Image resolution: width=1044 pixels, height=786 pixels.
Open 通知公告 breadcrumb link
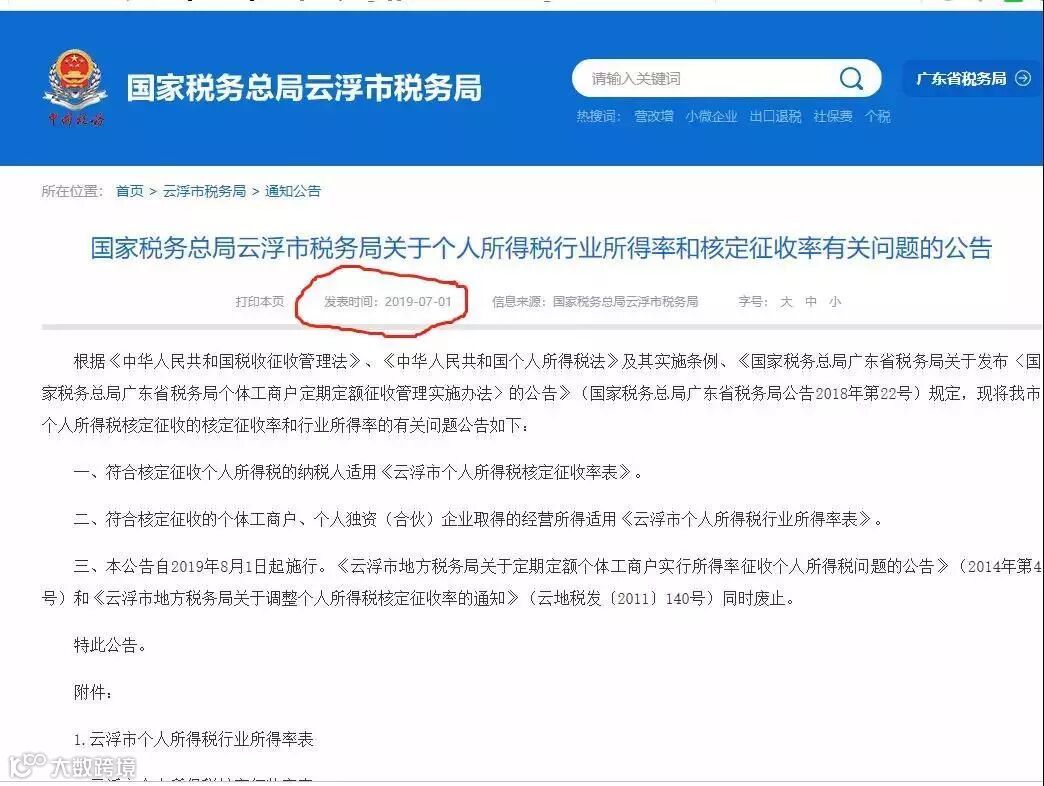[x=292, y=192]
